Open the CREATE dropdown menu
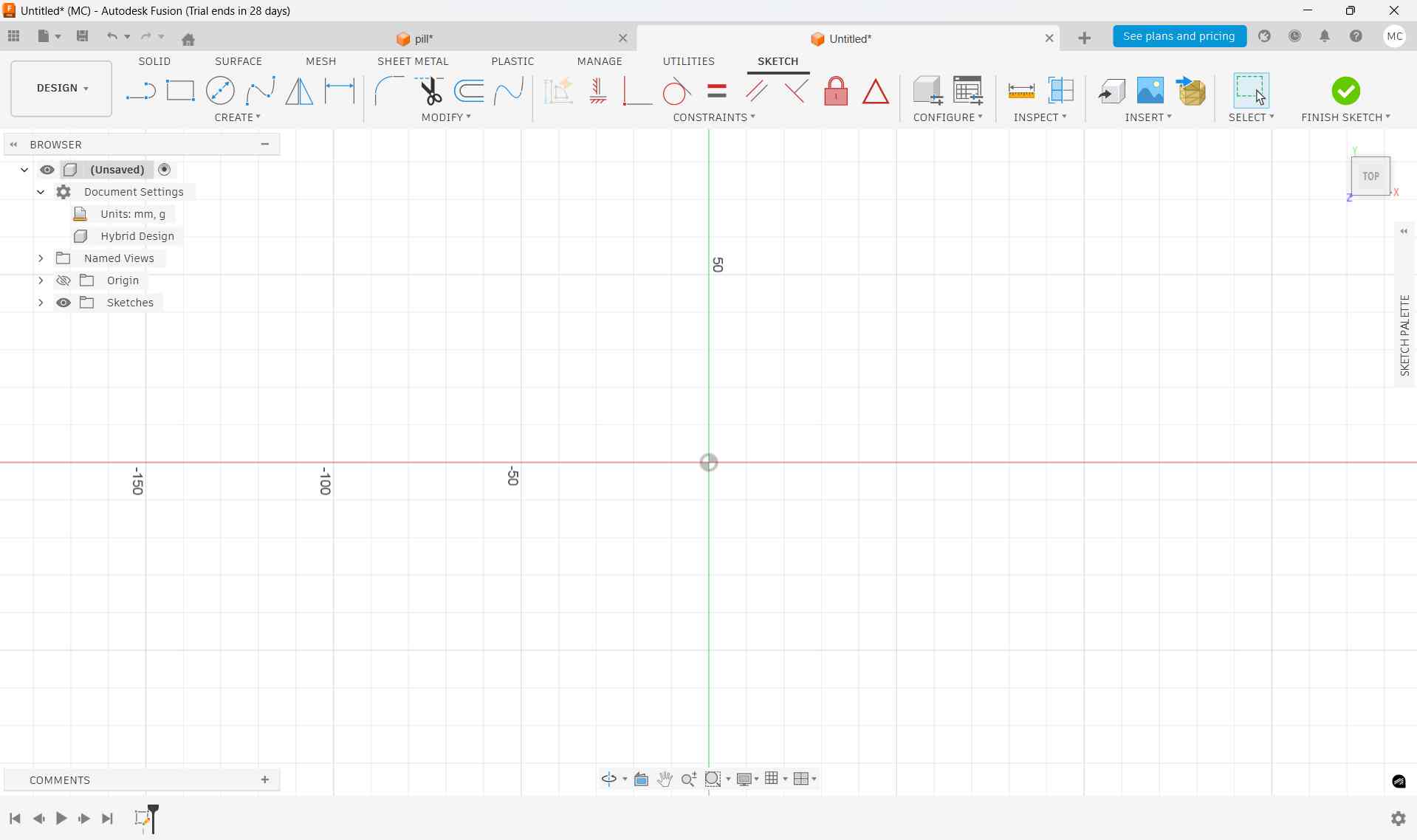 tap(238, 117)
